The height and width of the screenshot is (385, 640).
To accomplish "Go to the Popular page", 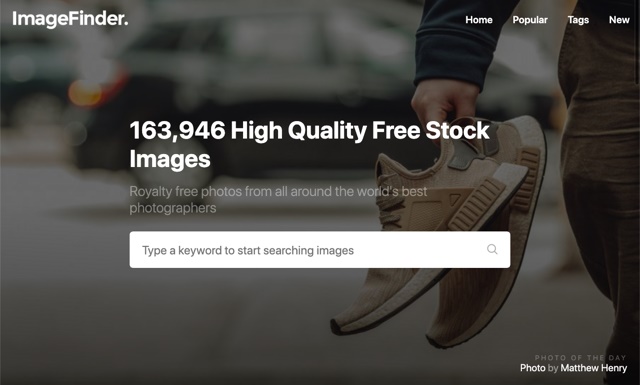I will pos(530,20).
